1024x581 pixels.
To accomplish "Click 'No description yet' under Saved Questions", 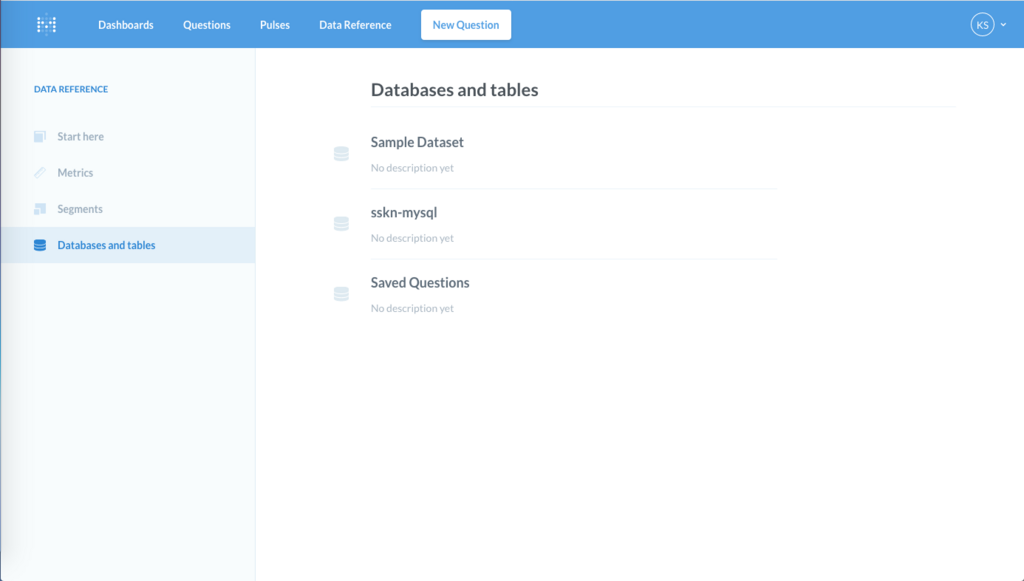I will 412,308.
